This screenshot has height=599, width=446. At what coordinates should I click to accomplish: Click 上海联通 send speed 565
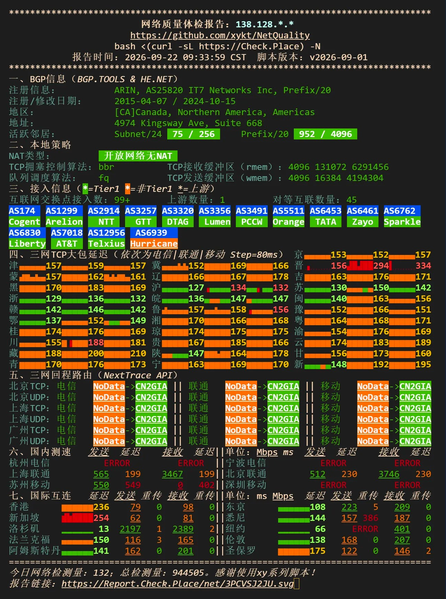tap(101, 474)
